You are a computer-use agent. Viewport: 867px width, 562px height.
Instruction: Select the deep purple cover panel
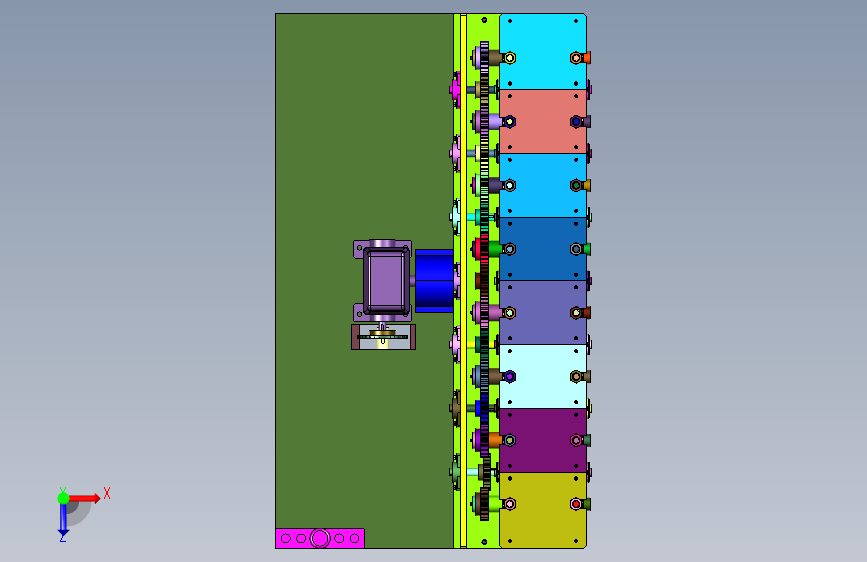click(543, 440)
